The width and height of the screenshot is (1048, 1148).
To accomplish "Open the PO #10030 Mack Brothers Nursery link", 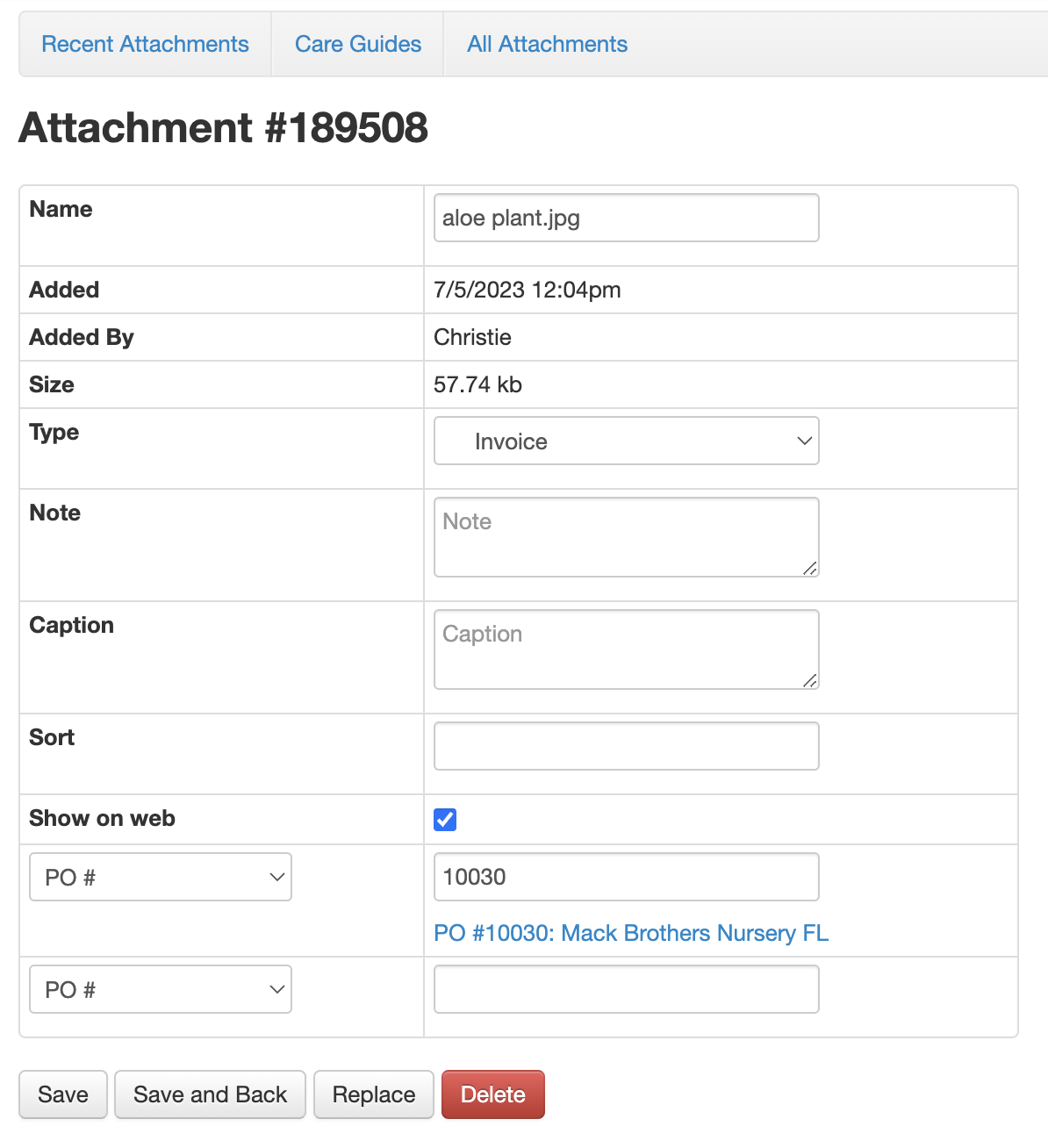I will (x=631, y=933).
